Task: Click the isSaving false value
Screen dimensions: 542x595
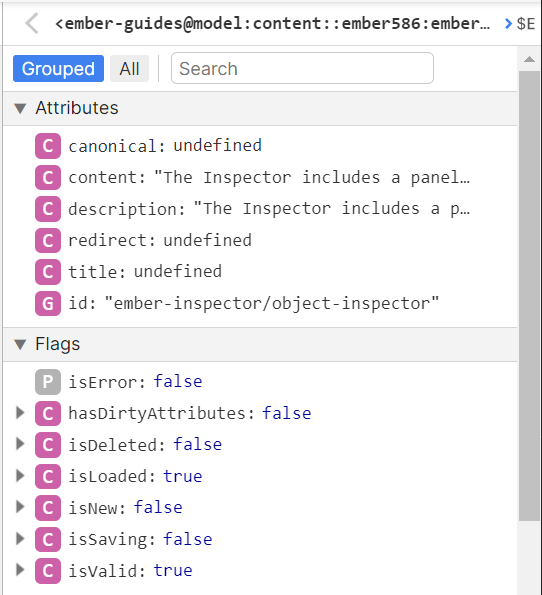Action: [187, 539]
